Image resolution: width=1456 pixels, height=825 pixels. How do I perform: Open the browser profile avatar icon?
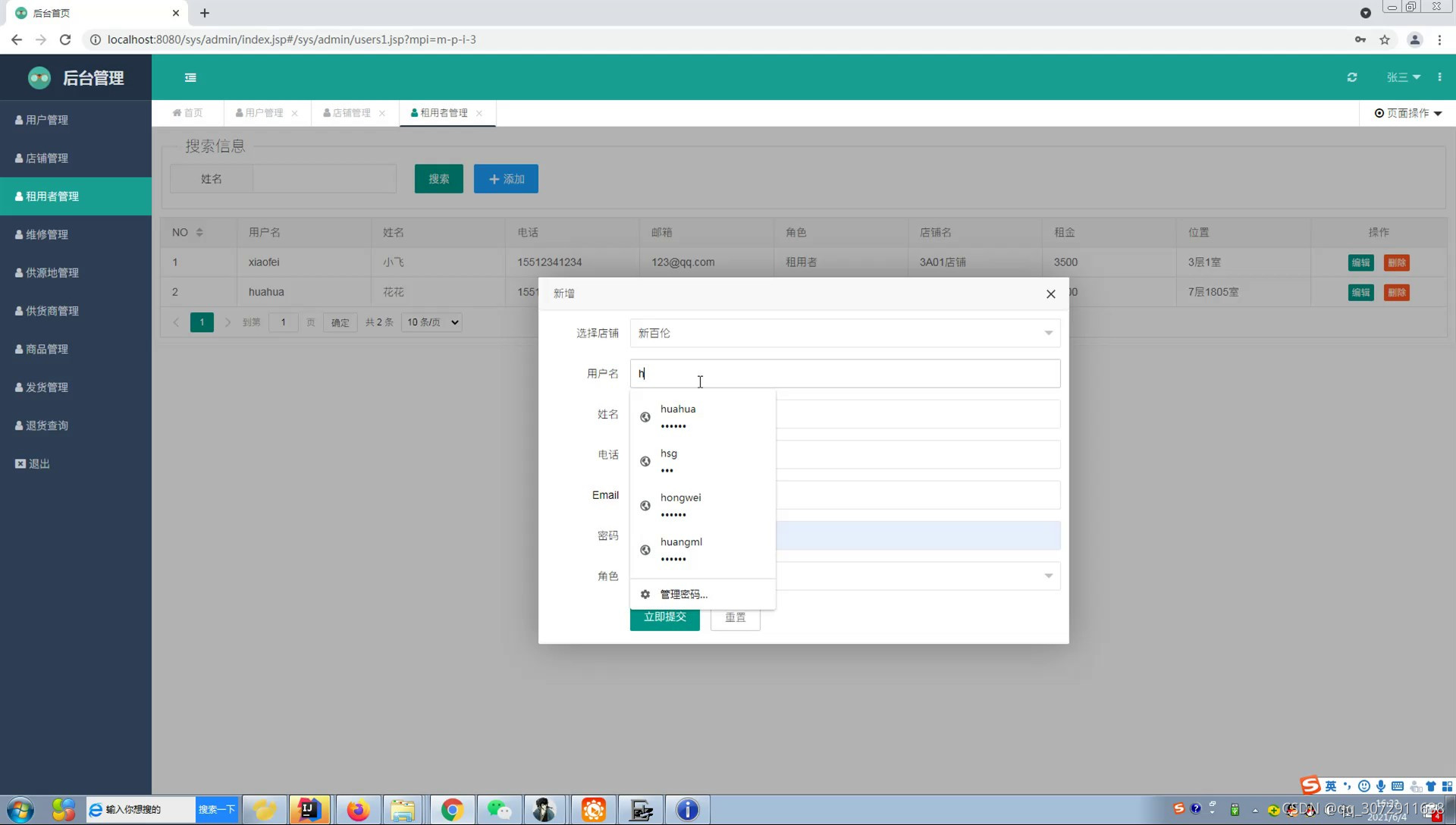click(1414, 39)
